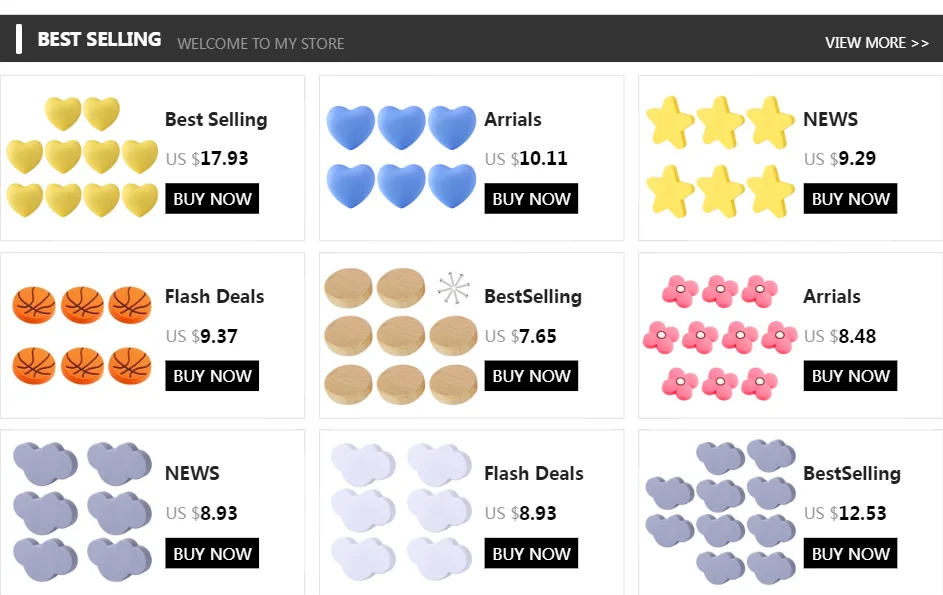Buy now the $9.37 Flash Deals item
This screenshot has height=595, width=943.
(x=212, y=376)
